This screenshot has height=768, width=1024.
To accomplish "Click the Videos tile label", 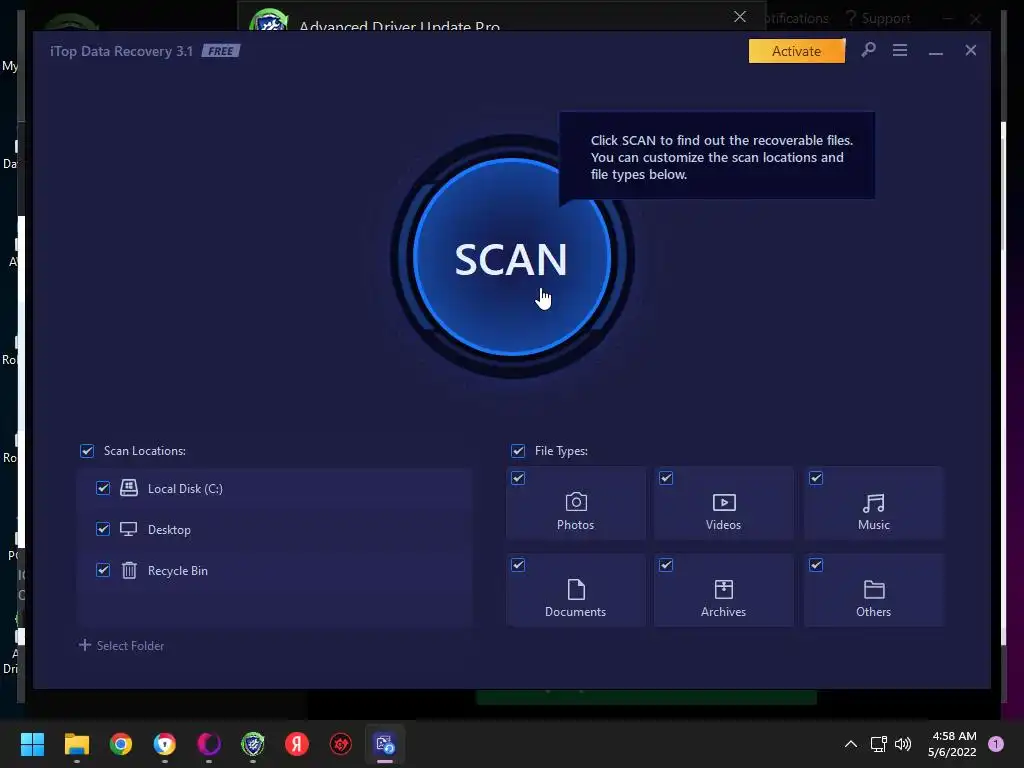I will click(723, 525).
